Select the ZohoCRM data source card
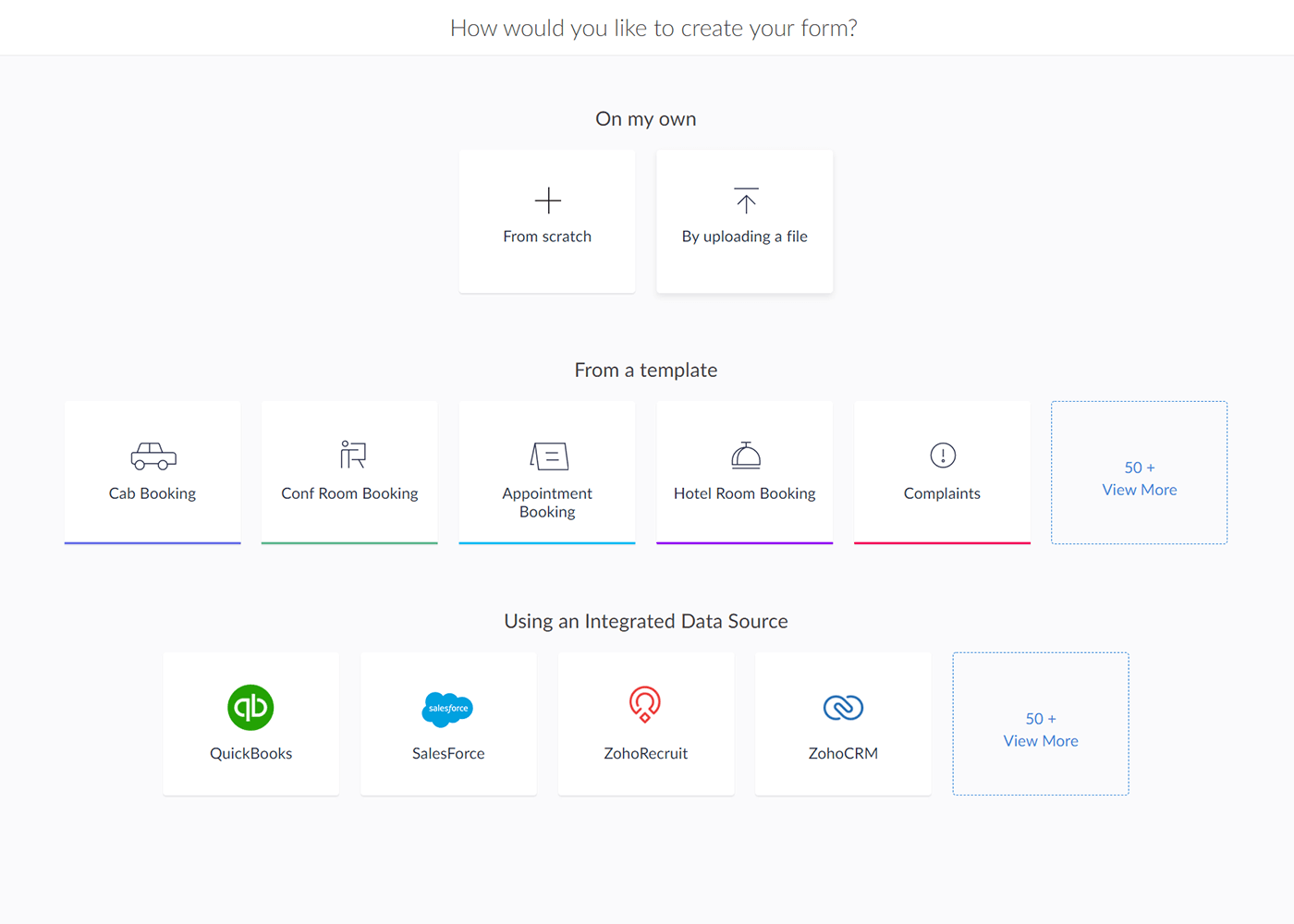Image resolution: width=1294 pixels, height=924 pixels. click(x=843, y=723)
